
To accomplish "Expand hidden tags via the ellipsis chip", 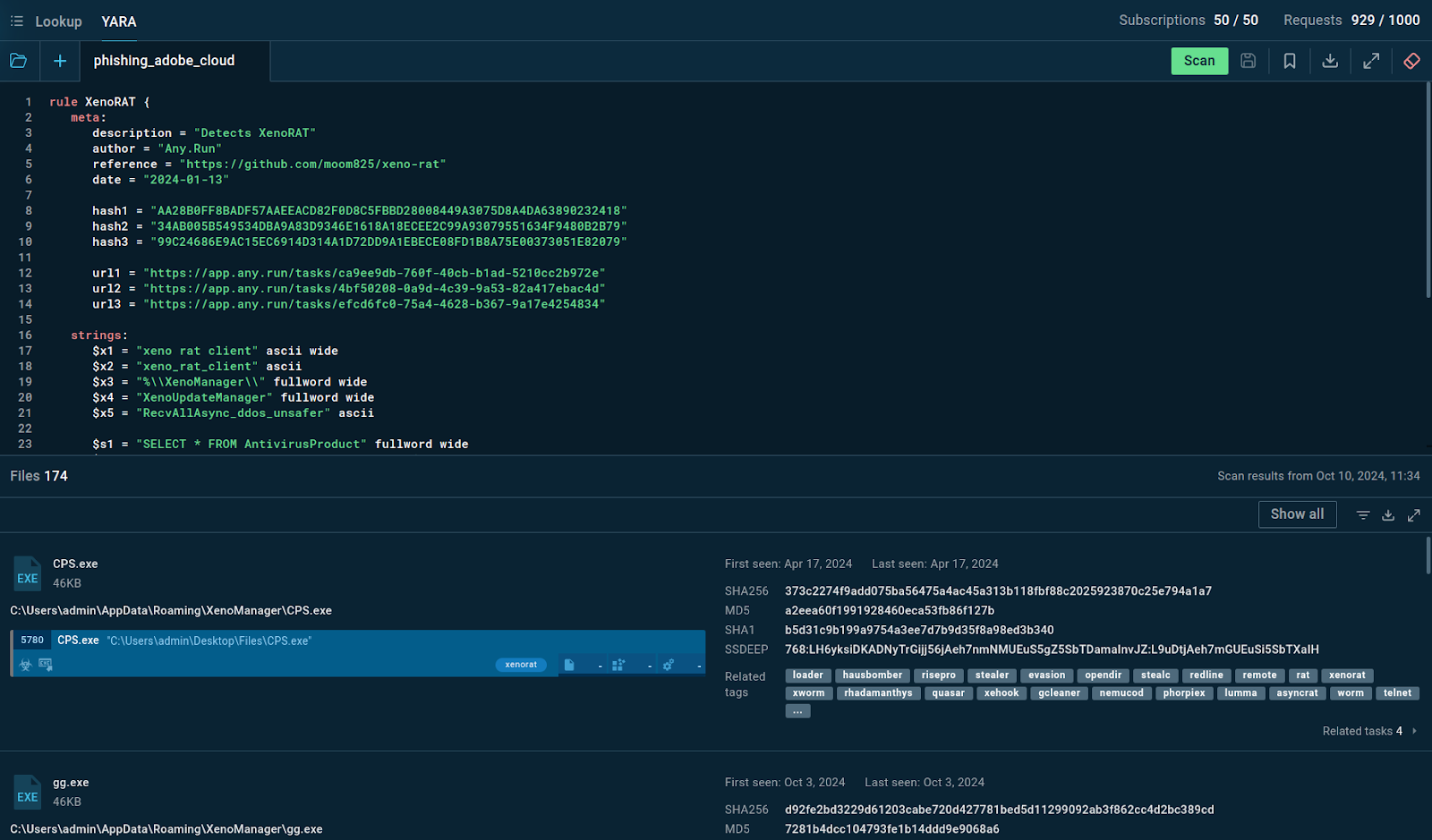I will [x=797, y=711].
